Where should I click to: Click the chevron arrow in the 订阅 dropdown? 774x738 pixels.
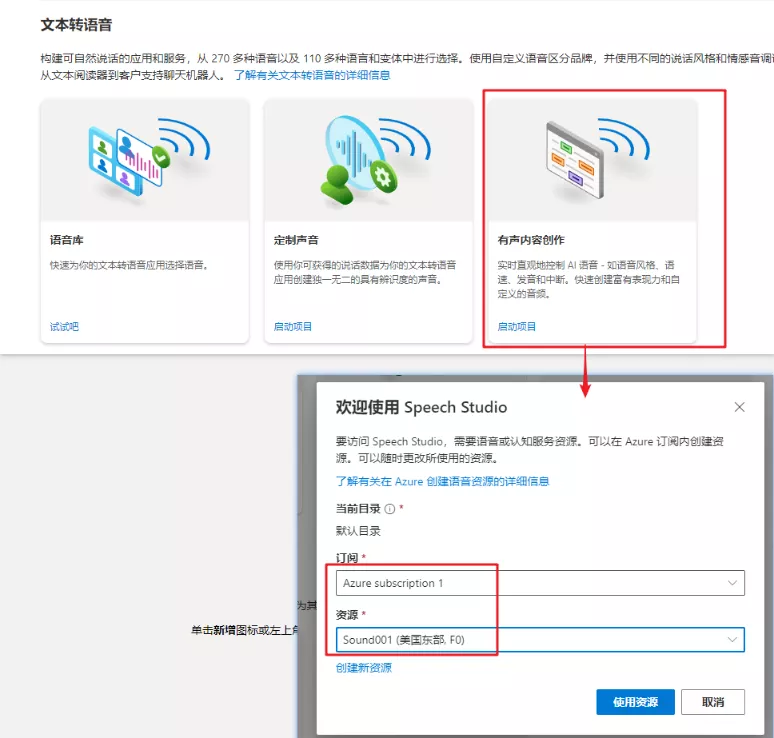pos(732,583)
